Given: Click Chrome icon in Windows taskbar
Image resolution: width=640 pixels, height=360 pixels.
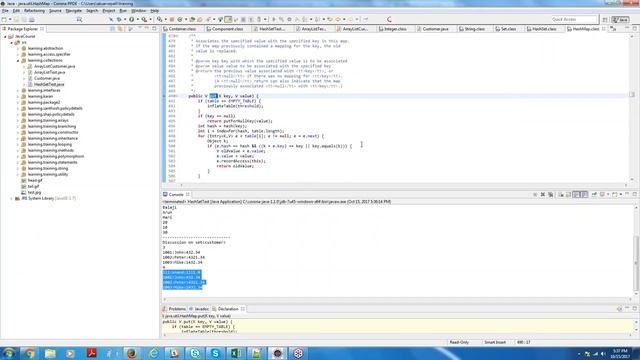Looking at the screenshot, I should (x=29, y=353).
